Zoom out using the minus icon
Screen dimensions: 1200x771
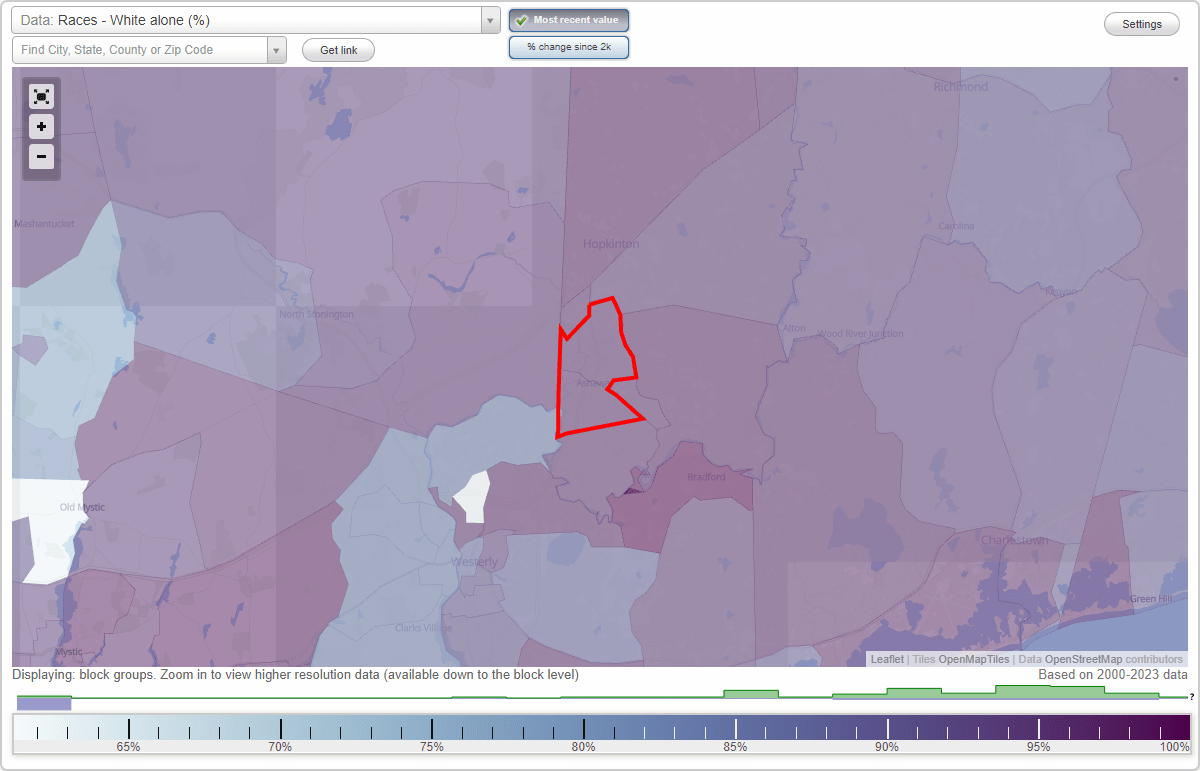pos(41,156)
